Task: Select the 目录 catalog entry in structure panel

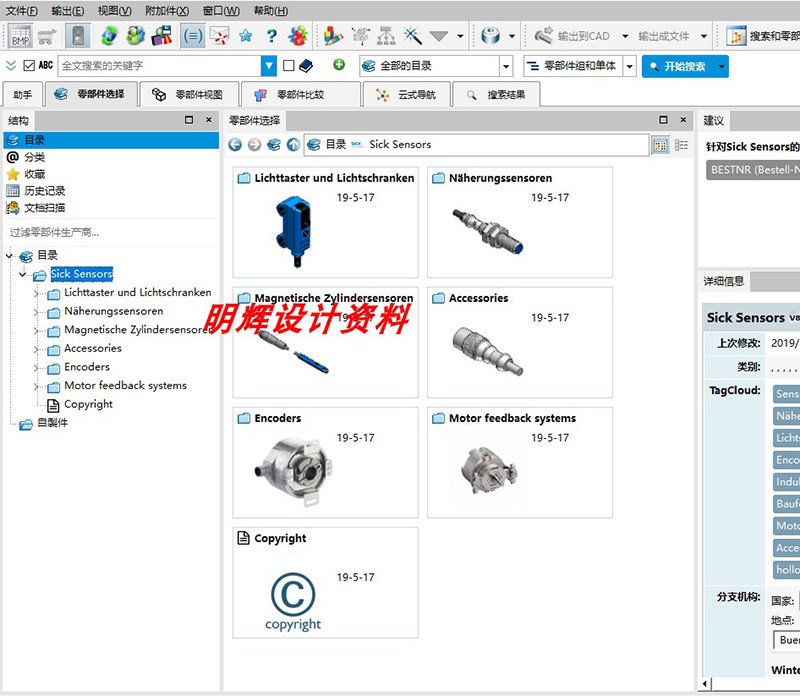Action: click(111, 140)
